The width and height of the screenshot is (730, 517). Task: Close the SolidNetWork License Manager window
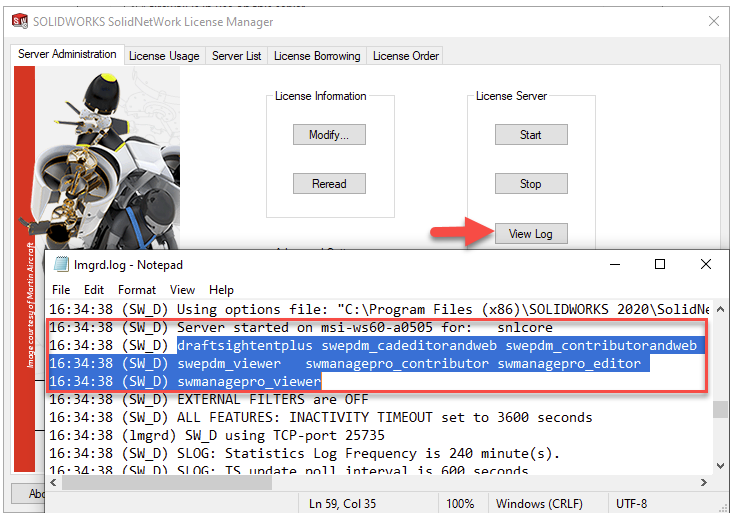point(714,21)
